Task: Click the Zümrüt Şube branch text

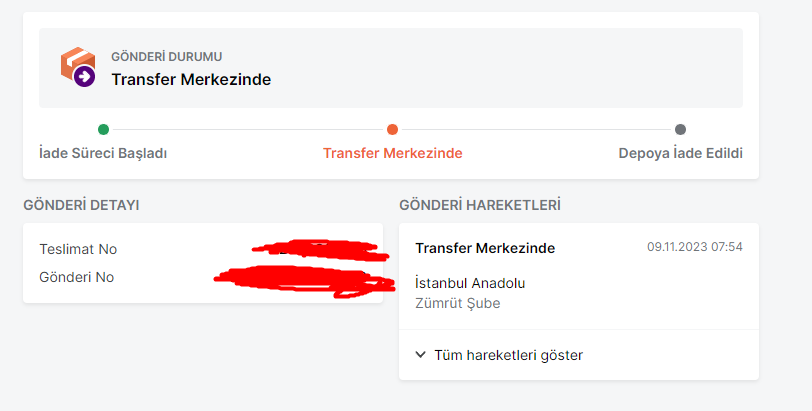Action: [x=457, y=303]
